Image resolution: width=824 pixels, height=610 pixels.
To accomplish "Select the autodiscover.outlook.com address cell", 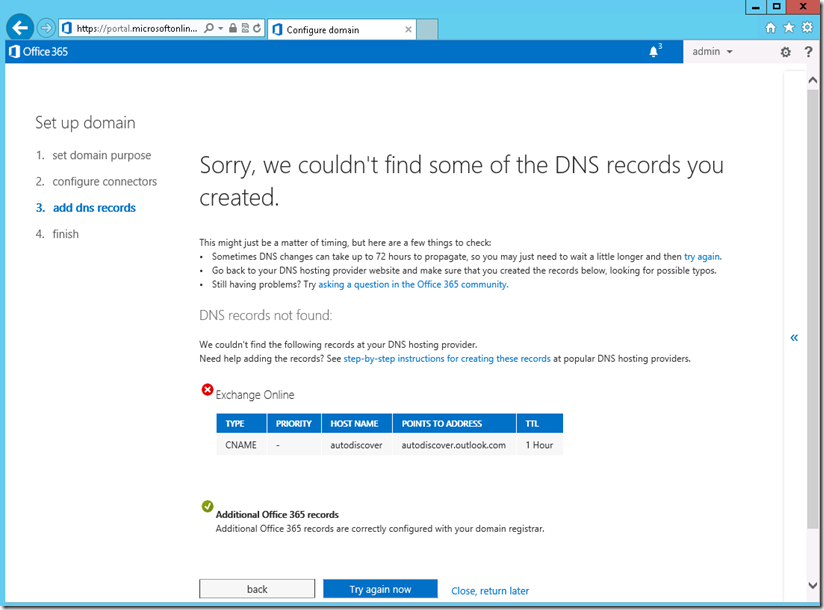I will [x=454, y=445].
